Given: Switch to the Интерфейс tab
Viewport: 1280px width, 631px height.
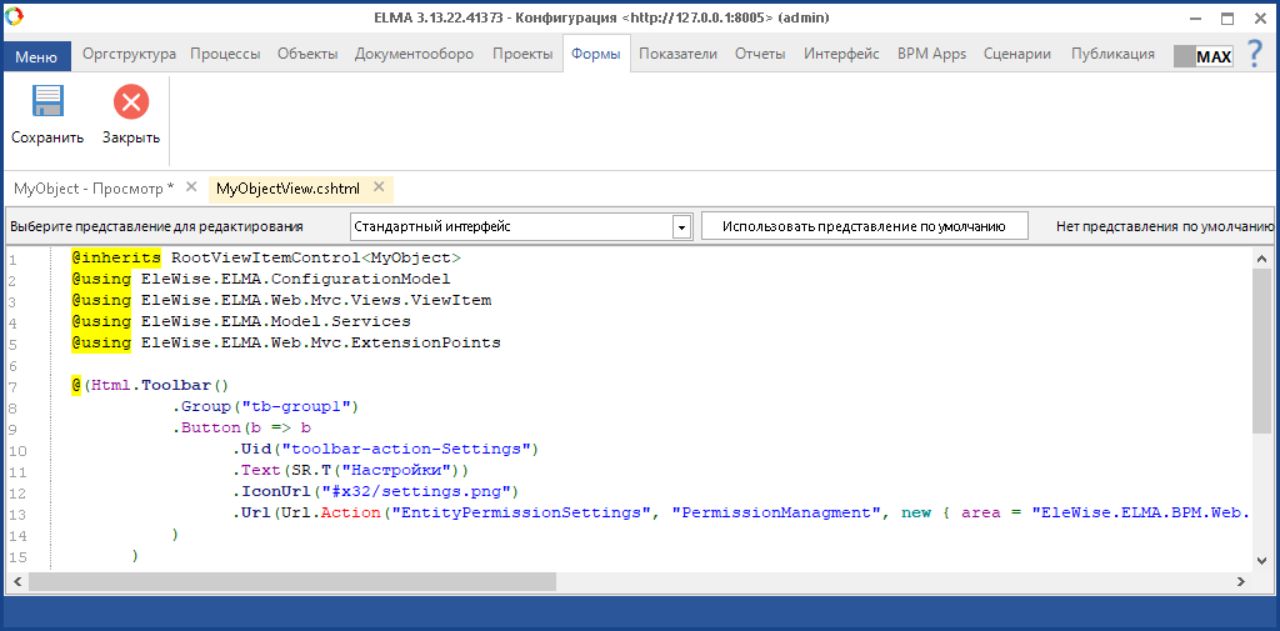Looking at the screenshot, I should (841, 54).
